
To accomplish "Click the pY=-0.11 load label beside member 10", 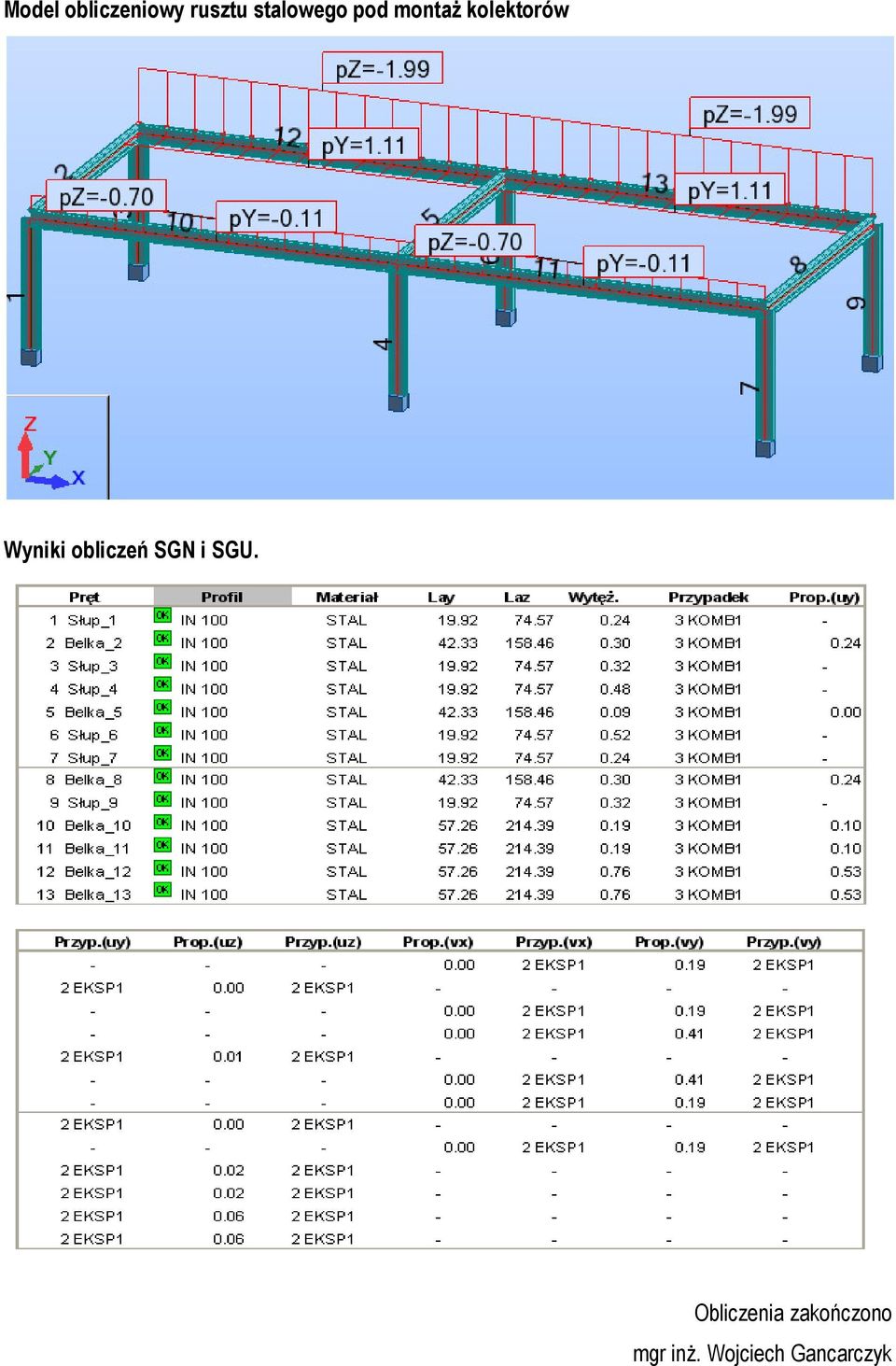I will pyautogui.click(x=275, y=218).
